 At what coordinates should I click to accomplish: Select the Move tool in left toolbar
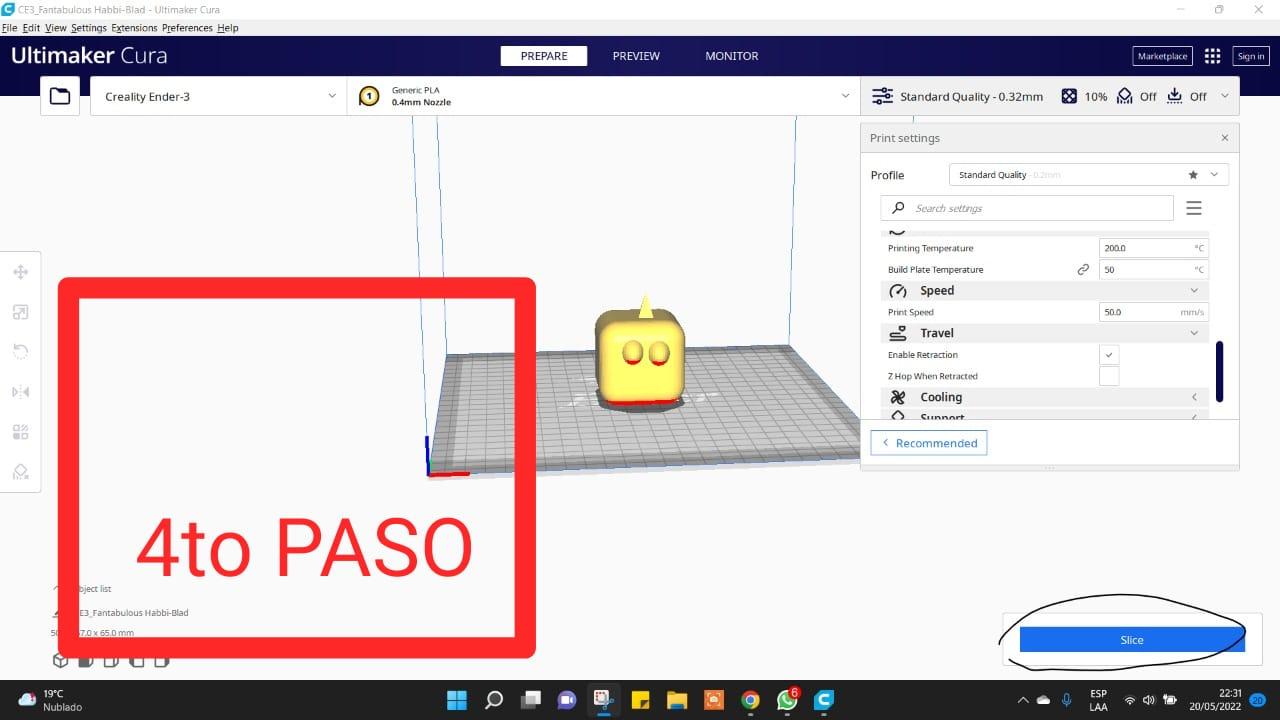pyautogui.click(x=20, y=272)
